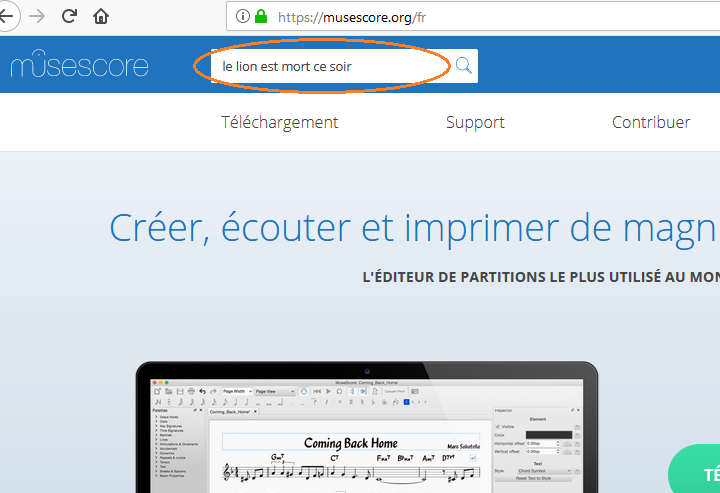Click the musescore.org/fr address bar

(473, 17)
